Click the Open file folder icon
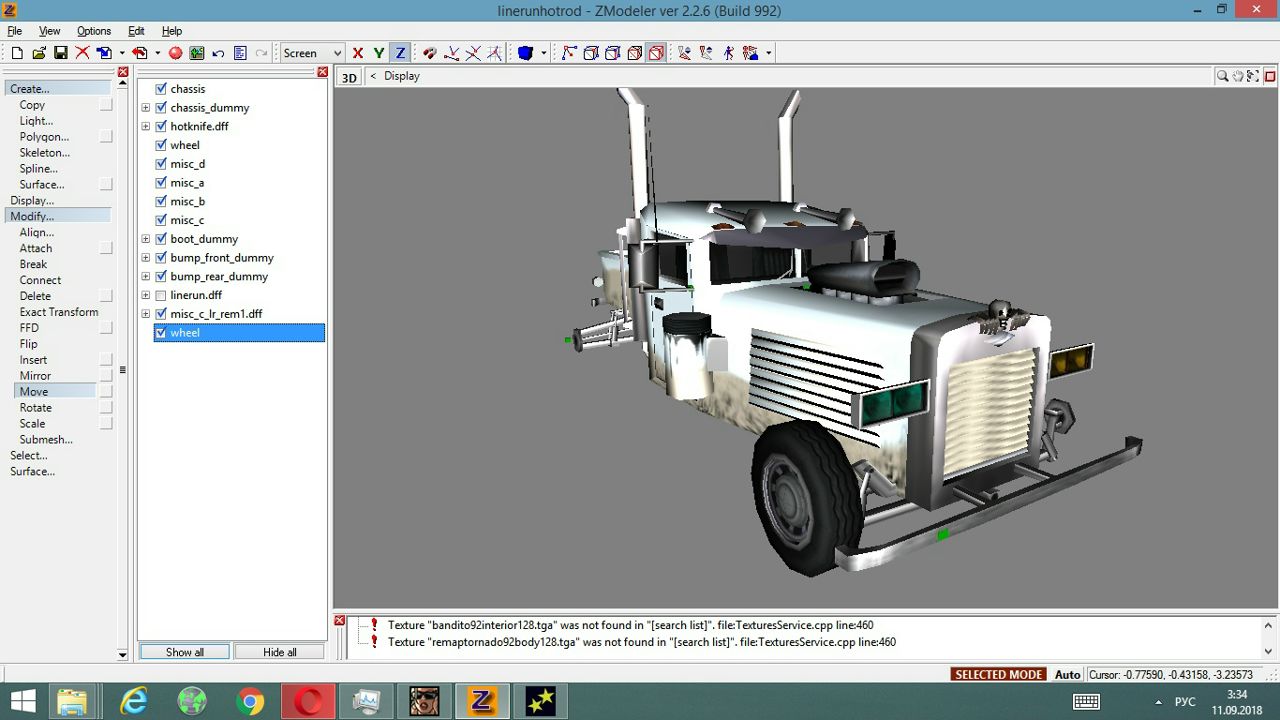Viewport: 1280px width, 720px height. pos(39,53)
